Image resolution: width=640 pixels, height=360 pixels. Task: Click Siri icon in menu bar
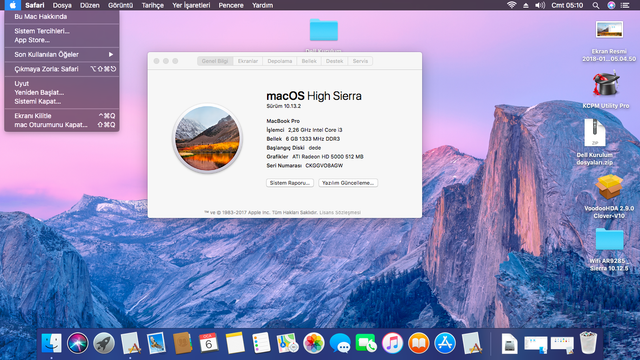click(x=611, y=5)
